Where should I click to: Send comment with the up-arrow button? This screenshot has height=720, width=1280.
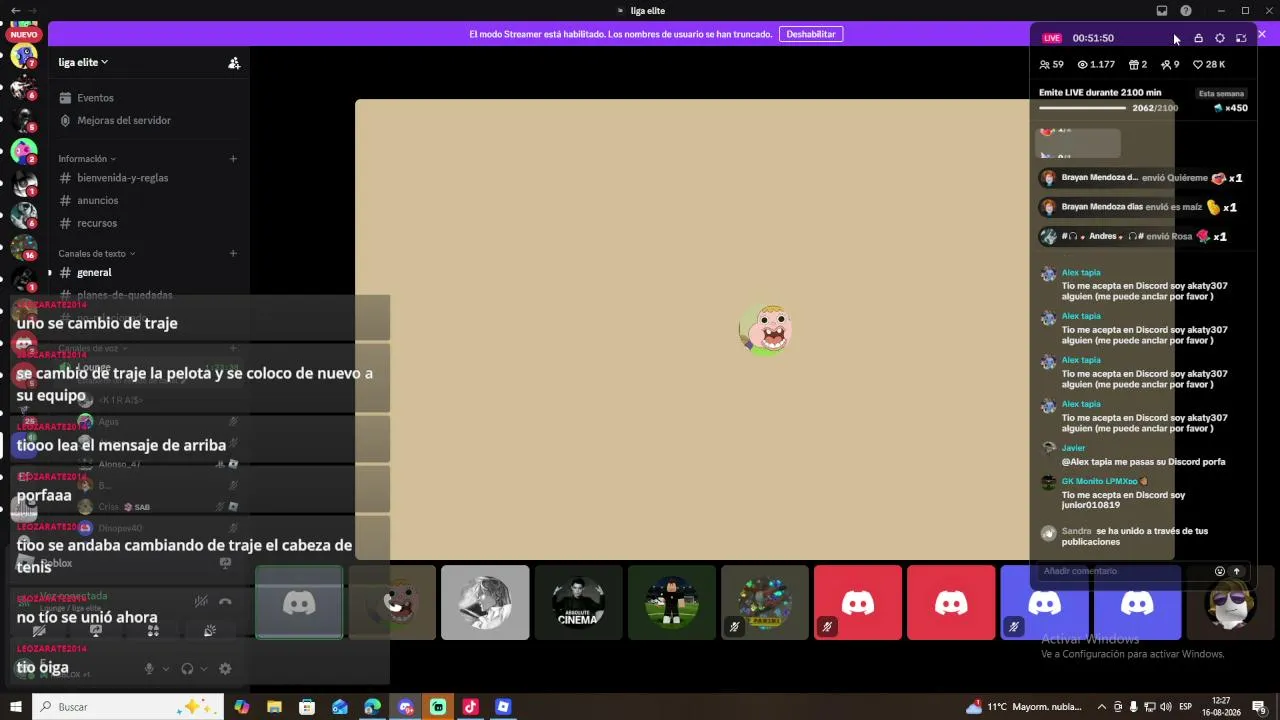coord(1237,571)
